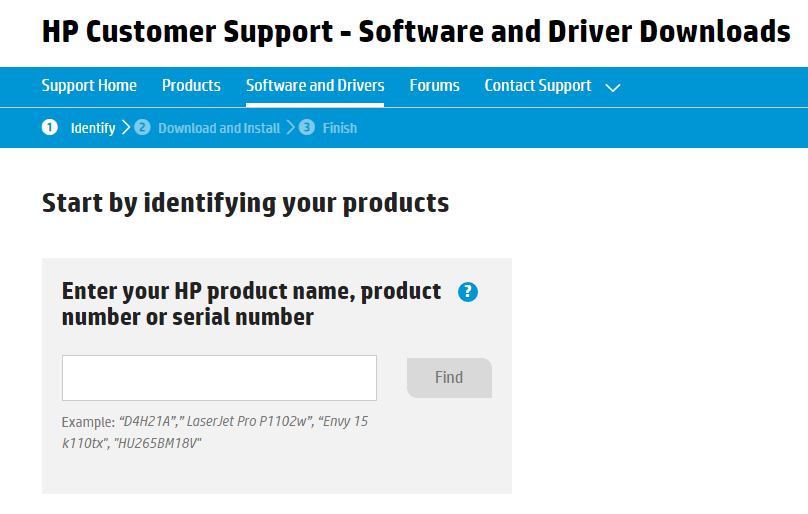The height and width of the screenshot is (514, 808).
Task: Click the example product names hint text
Action: tap(215, 432)
